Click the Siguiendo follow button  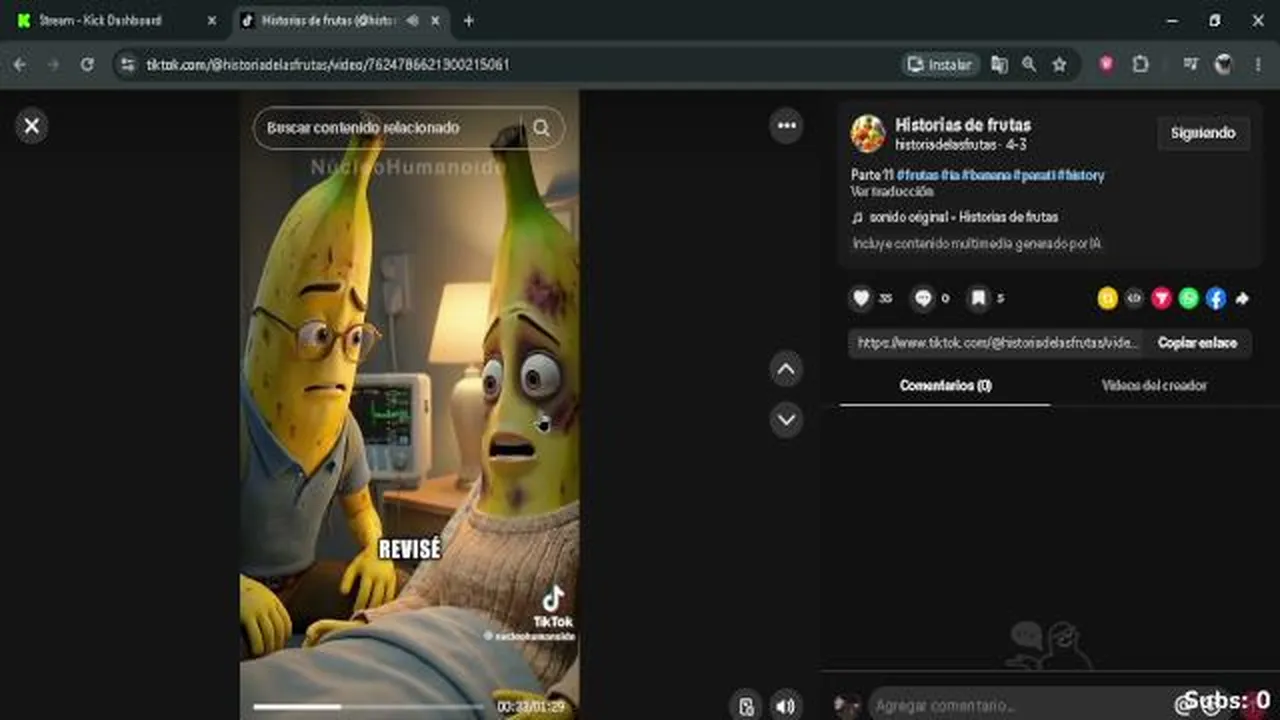1203,133
